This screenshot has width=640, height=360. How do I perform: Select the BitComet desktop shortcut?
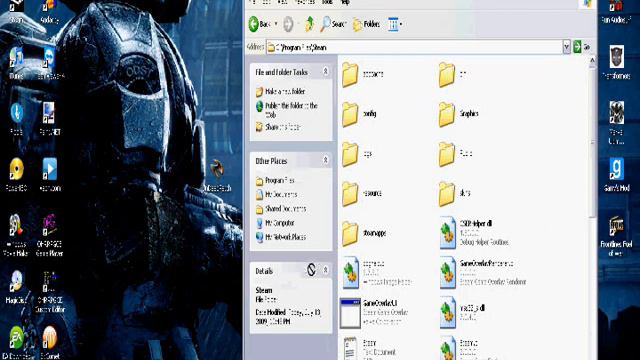(x=49, y=343)
